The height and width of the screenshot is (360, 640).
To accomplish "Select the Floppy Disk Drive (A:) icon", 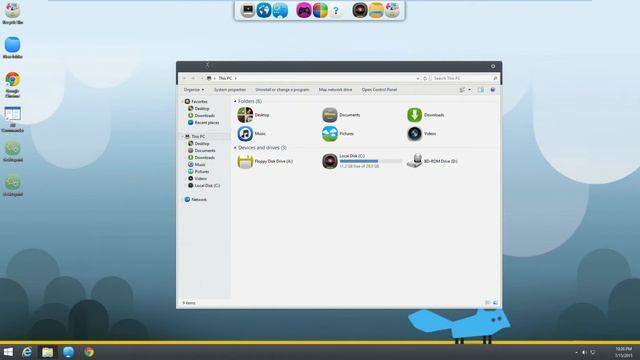I will (245, 161).
